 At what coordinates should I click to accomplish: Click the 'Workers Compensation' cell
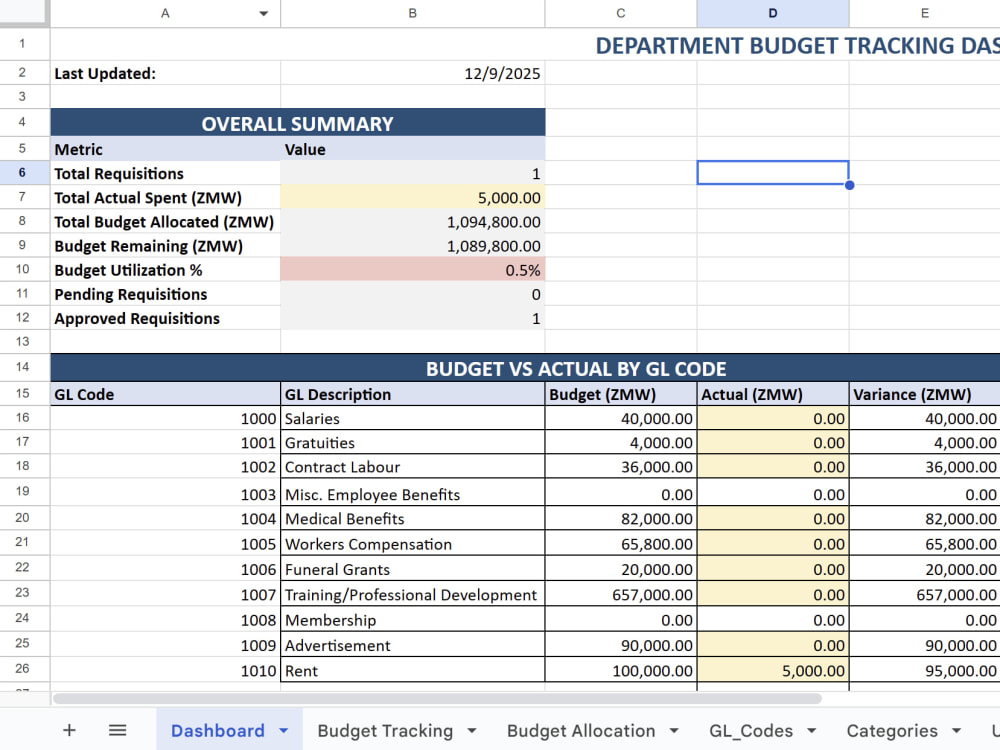tap(413, 544)
